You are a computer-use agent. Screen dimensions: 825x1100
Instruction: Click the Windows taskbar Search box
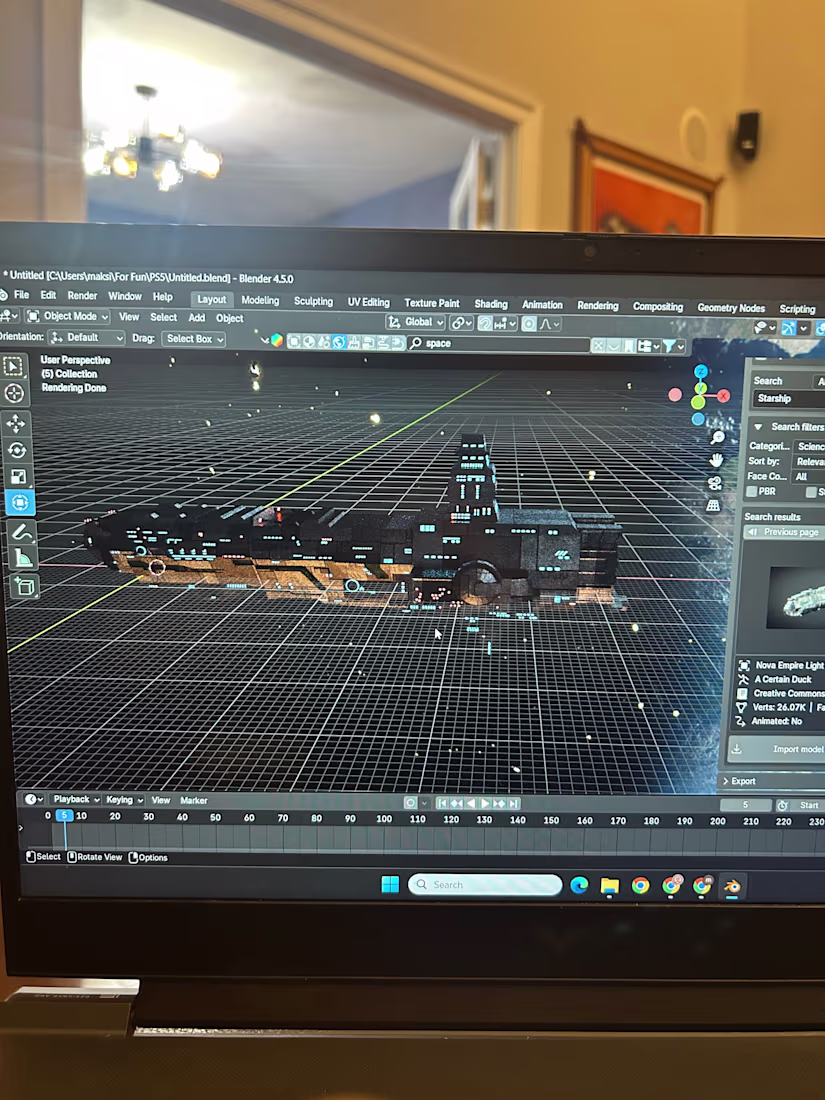485,885
